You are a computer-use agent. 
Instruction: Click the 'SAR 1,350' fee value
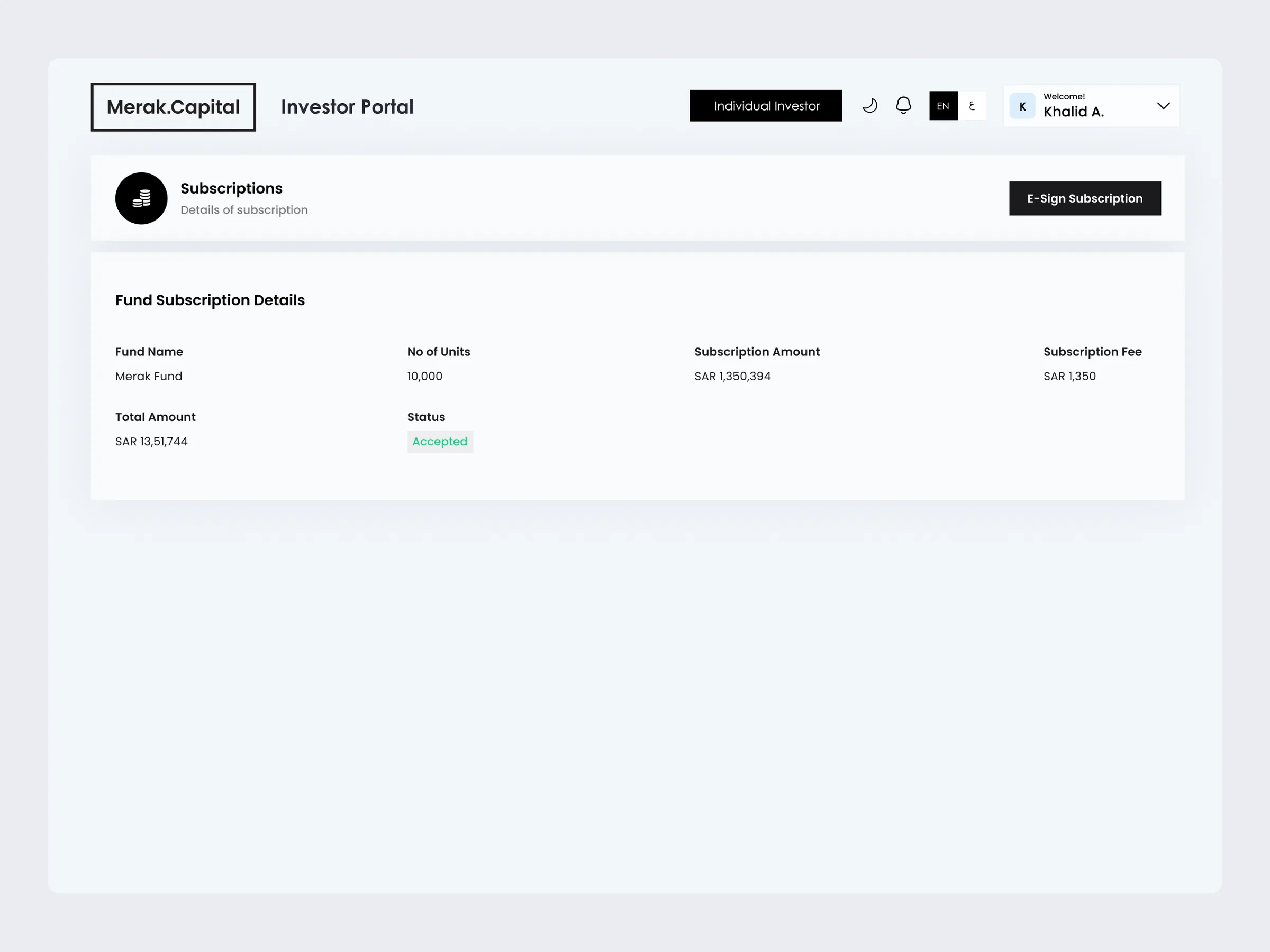1069,377
